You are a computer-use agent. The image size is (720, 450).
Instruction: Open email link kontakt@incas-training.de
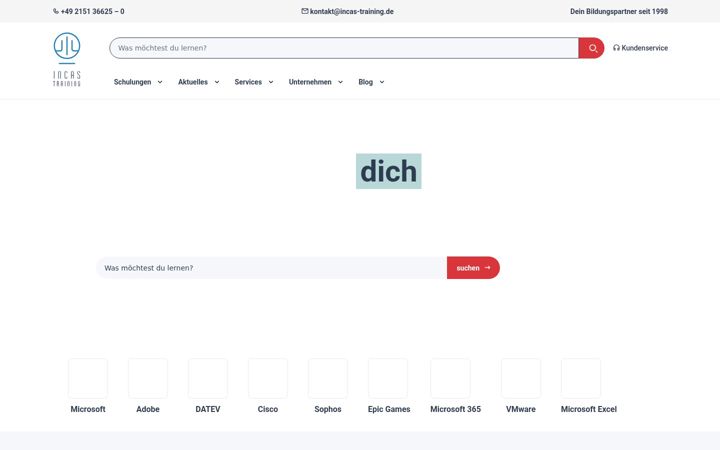pyautogui.click(x=352, y=11)
